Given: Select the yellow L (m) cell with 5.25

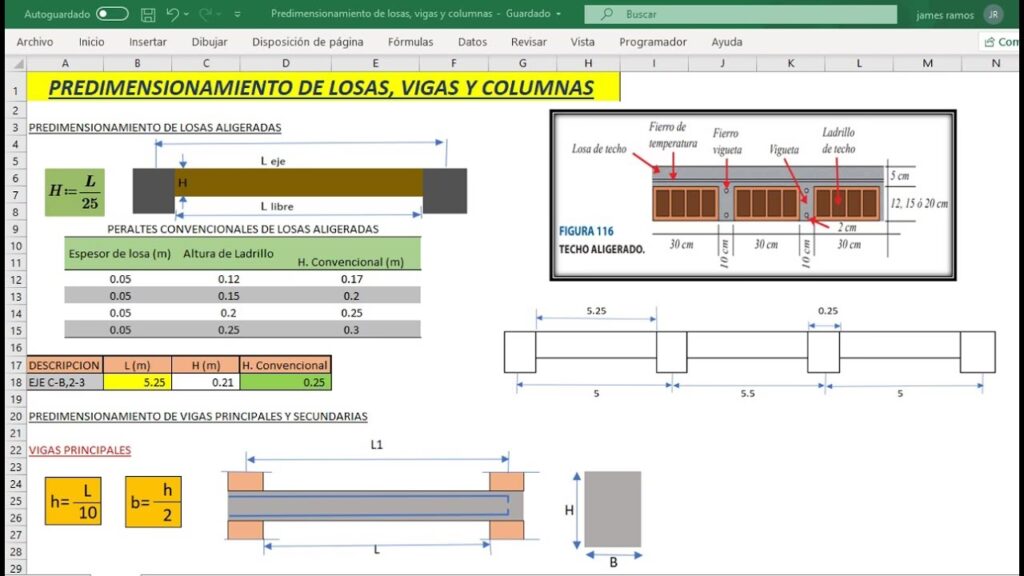Looking at the screenshot, I should point(136,382).
